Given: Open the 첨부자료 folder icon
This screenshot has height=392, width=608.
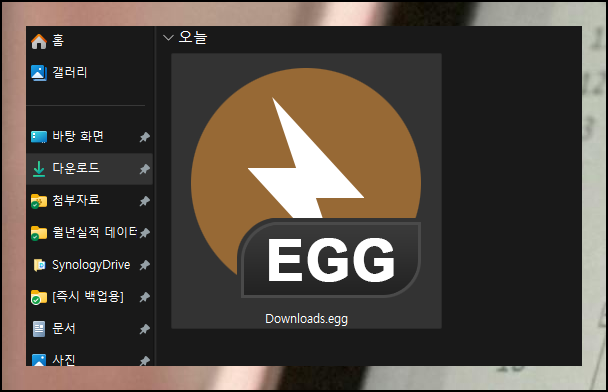Looking at the screenshot, I should [39, 201].
